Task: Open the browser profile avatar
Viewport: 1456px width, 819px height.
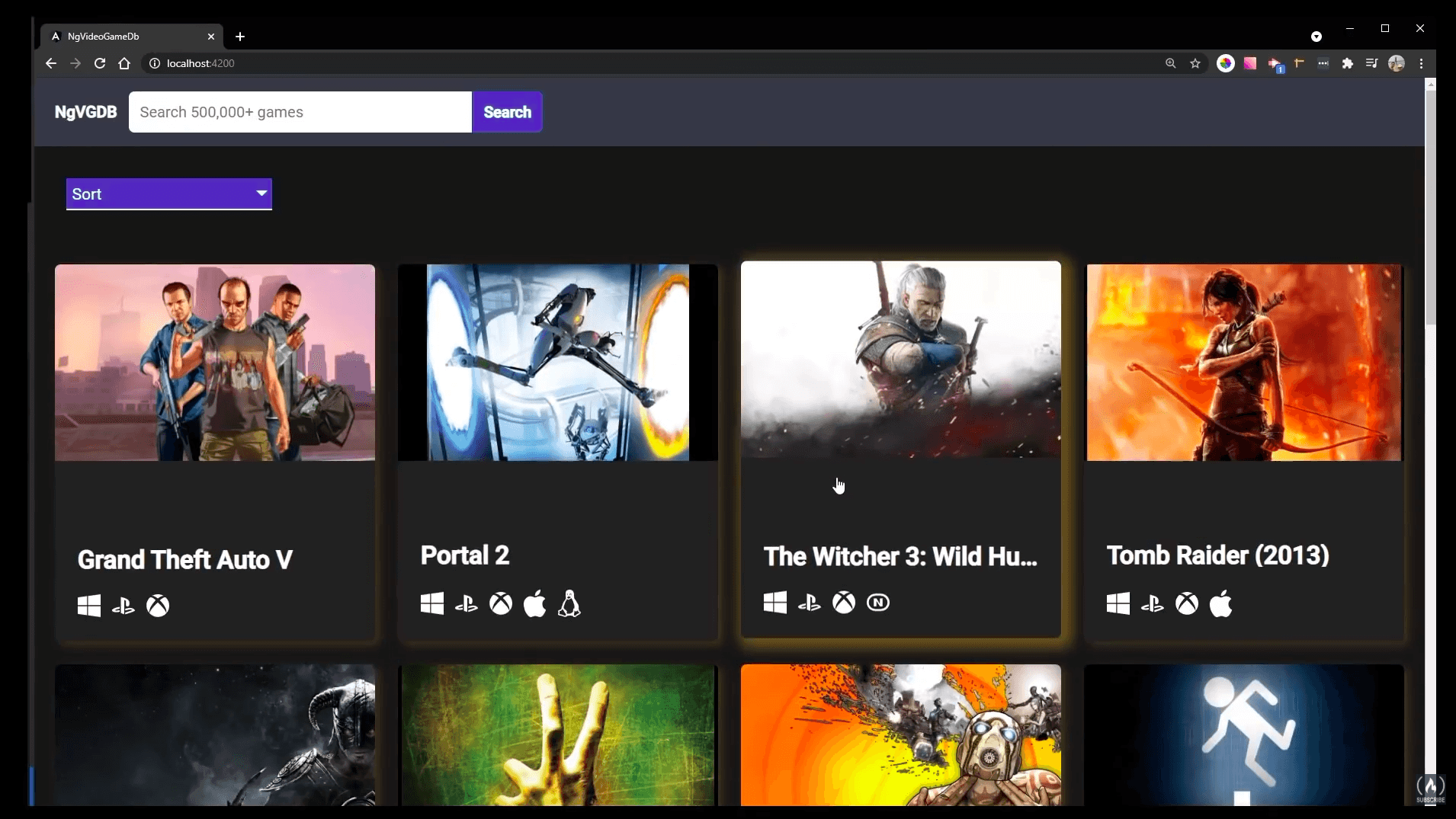Action: pyautogui.click(x=1397, y=63)
